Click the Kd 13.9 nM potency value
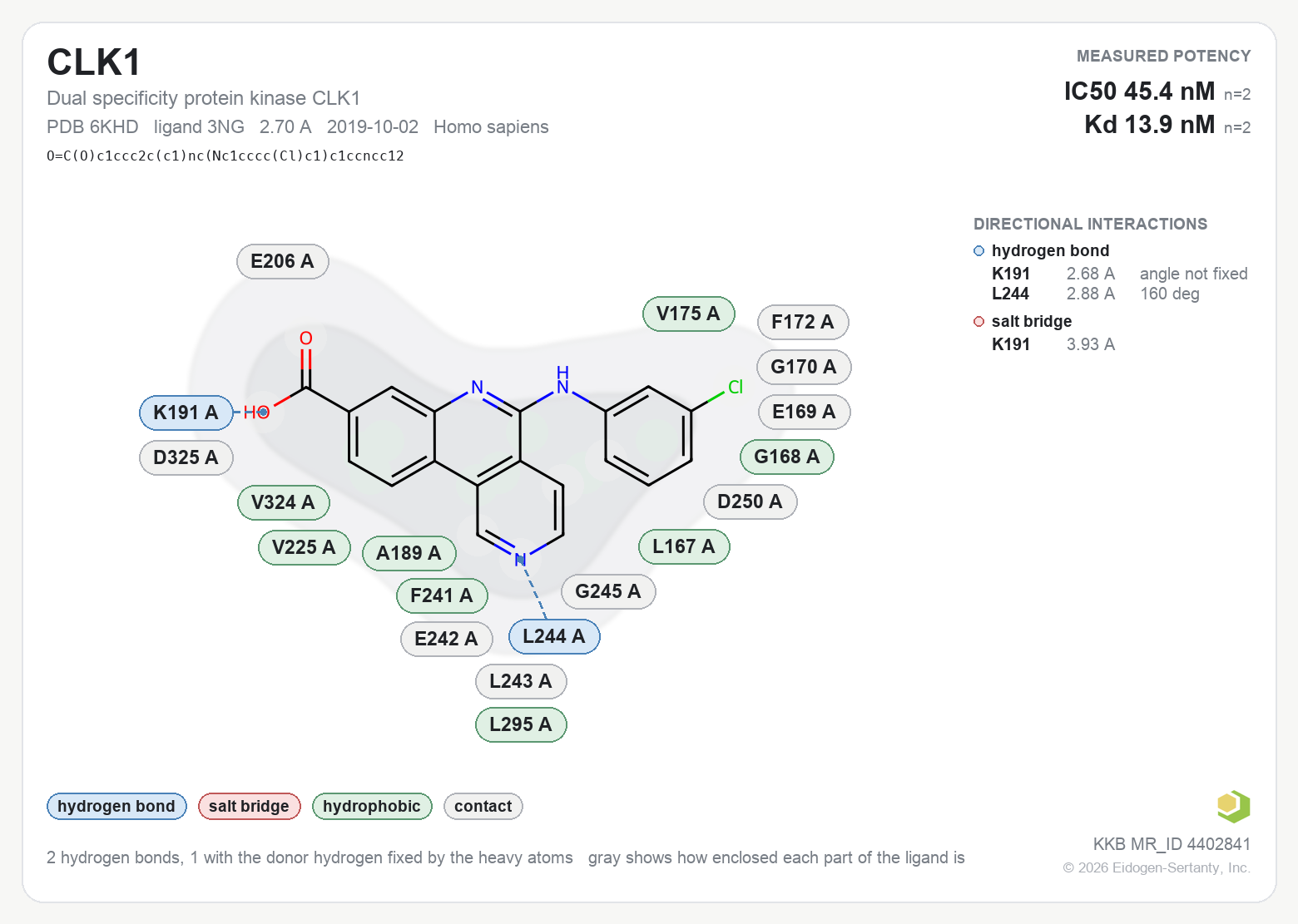Screen dimensions: 1298x924 [x=1149, y=125]
